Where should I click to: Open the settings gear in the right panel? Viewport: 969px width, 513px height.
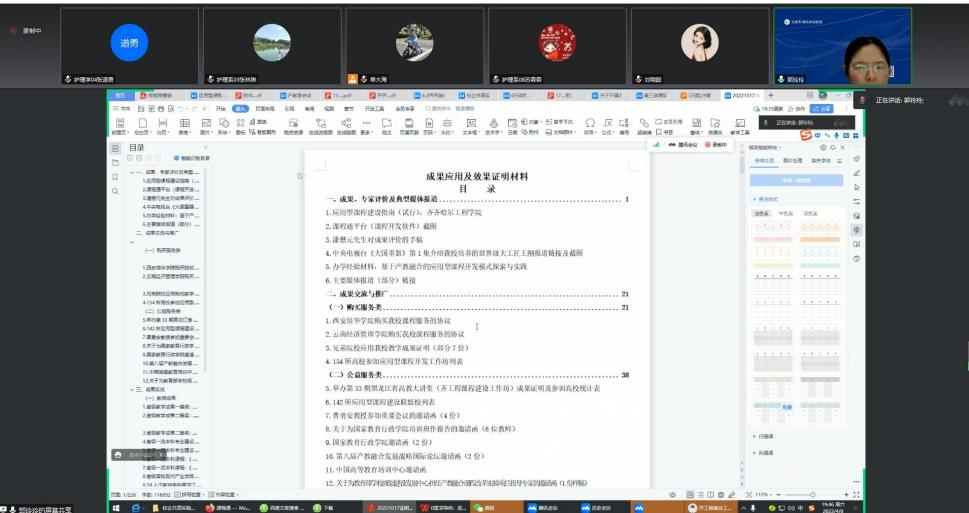pyautogui.click(x=823, y=147)
